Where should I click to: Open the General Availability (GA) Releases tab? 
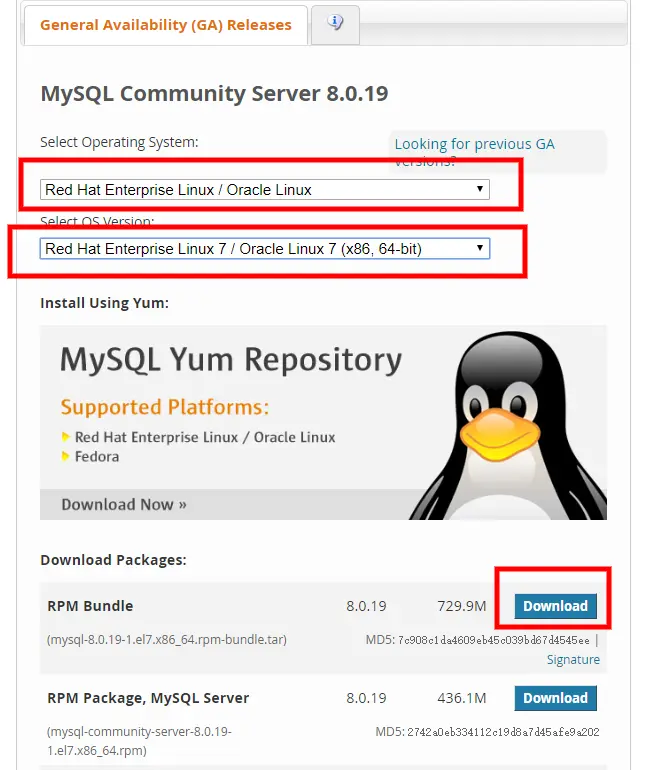pos(166,25)
